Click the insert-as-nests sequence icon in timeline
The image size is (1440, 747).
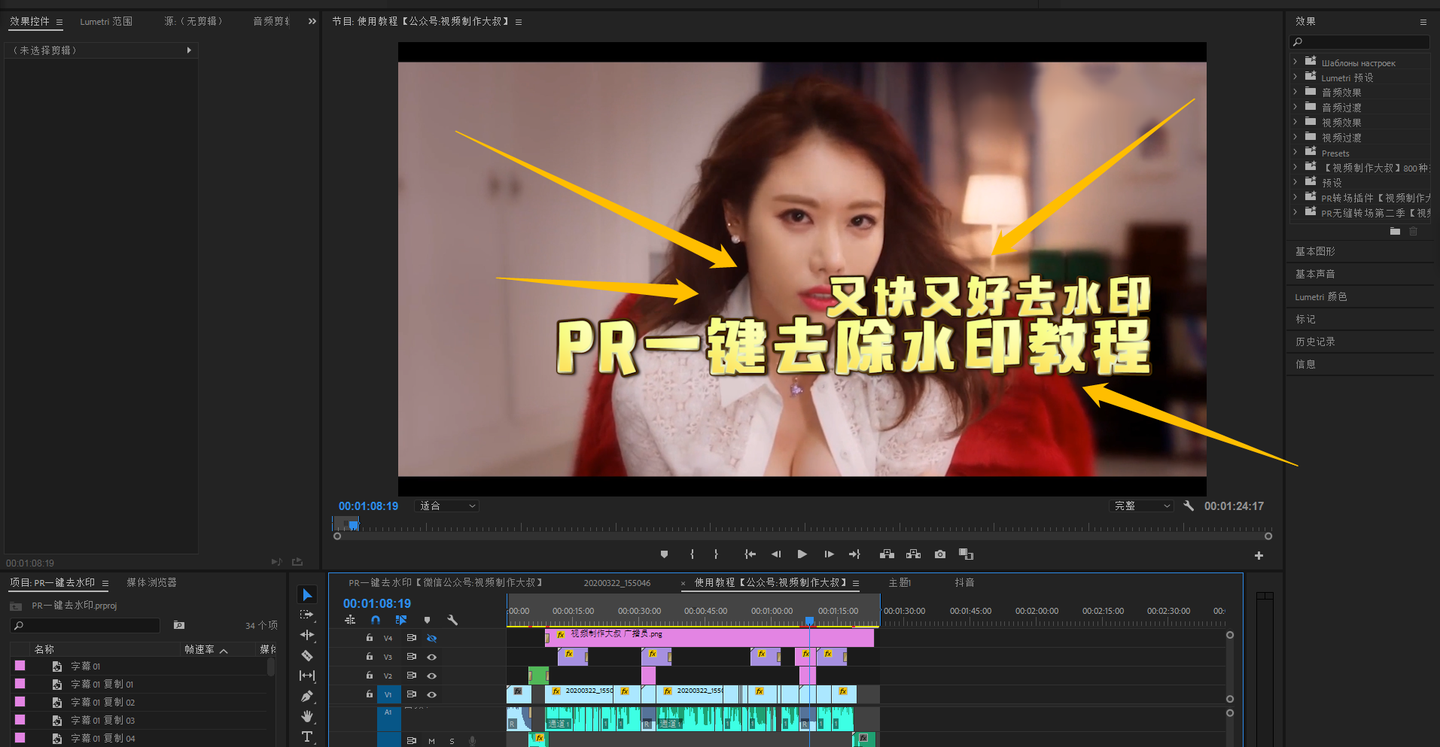coord(350,620)
